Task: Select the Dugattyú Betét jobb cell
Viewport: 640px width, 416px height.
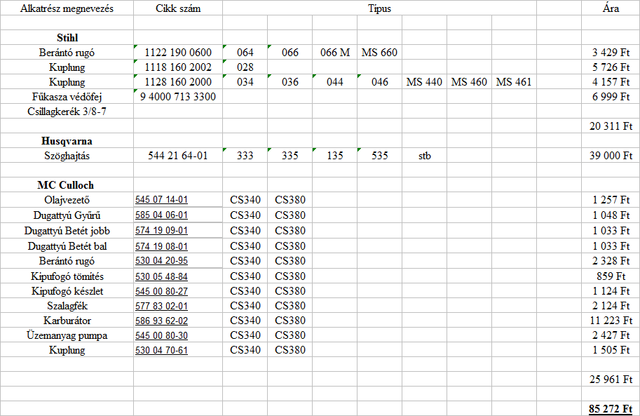Action: (x=67, y=231)
